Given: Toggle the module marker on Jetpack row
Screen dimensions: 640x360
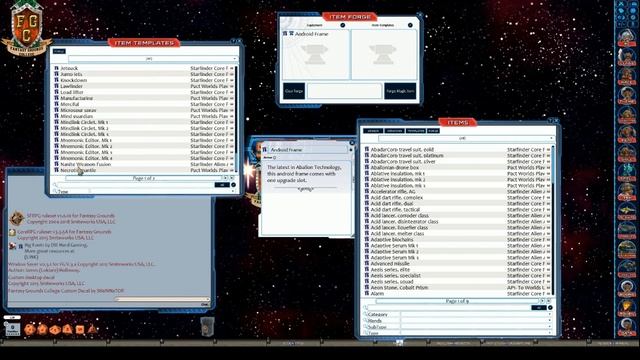Looking at the screenshot, I should pyautogui.click(x=232, y=68).
